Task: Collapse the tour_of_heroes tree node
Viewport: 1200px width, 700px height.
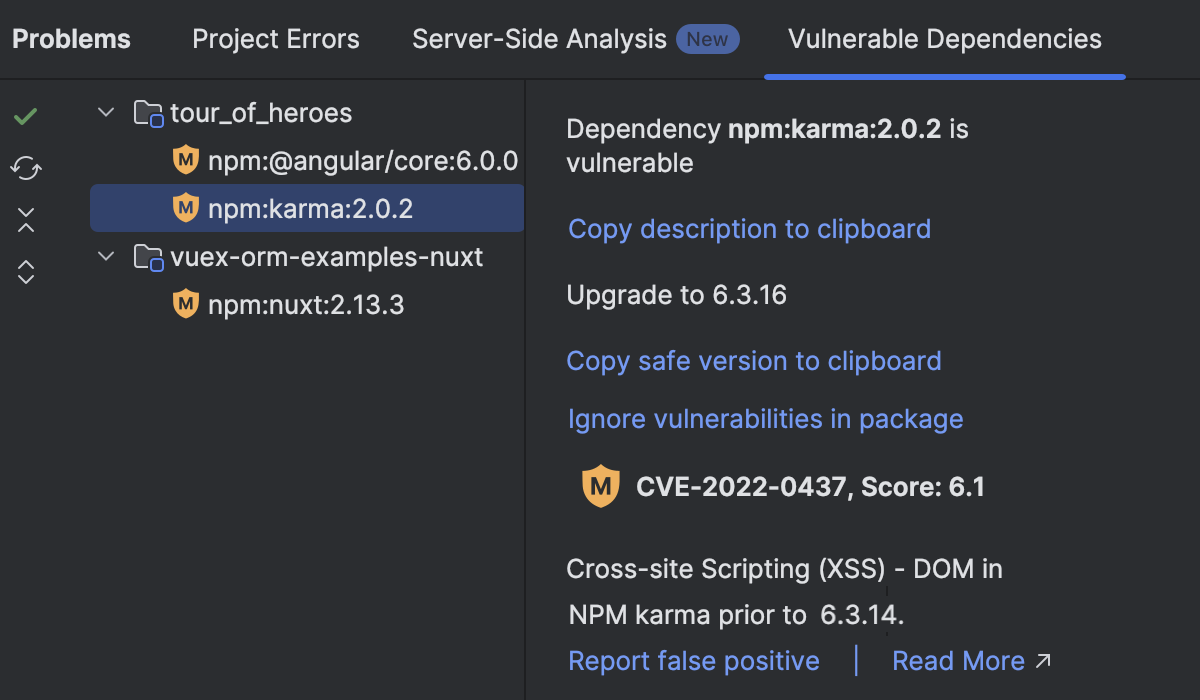Action: coord(106,112)
